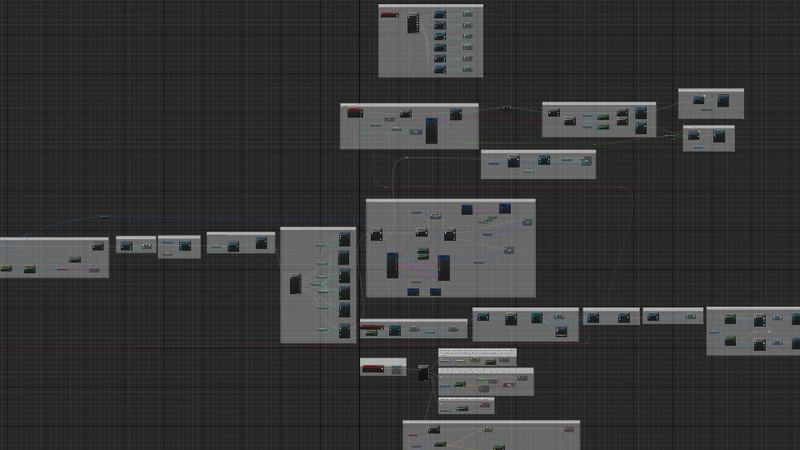Select the bottom-most comment box header
The width and height of the screenshot is (800, 450).
coord(490,423)
